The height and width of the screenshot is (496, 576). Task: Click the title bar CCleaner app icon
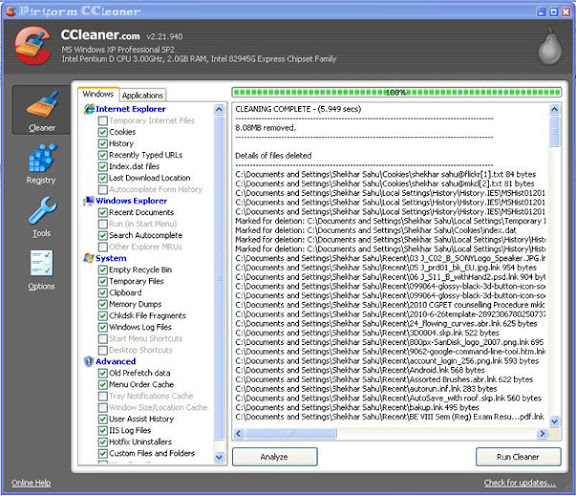click(x=11, y=11)
